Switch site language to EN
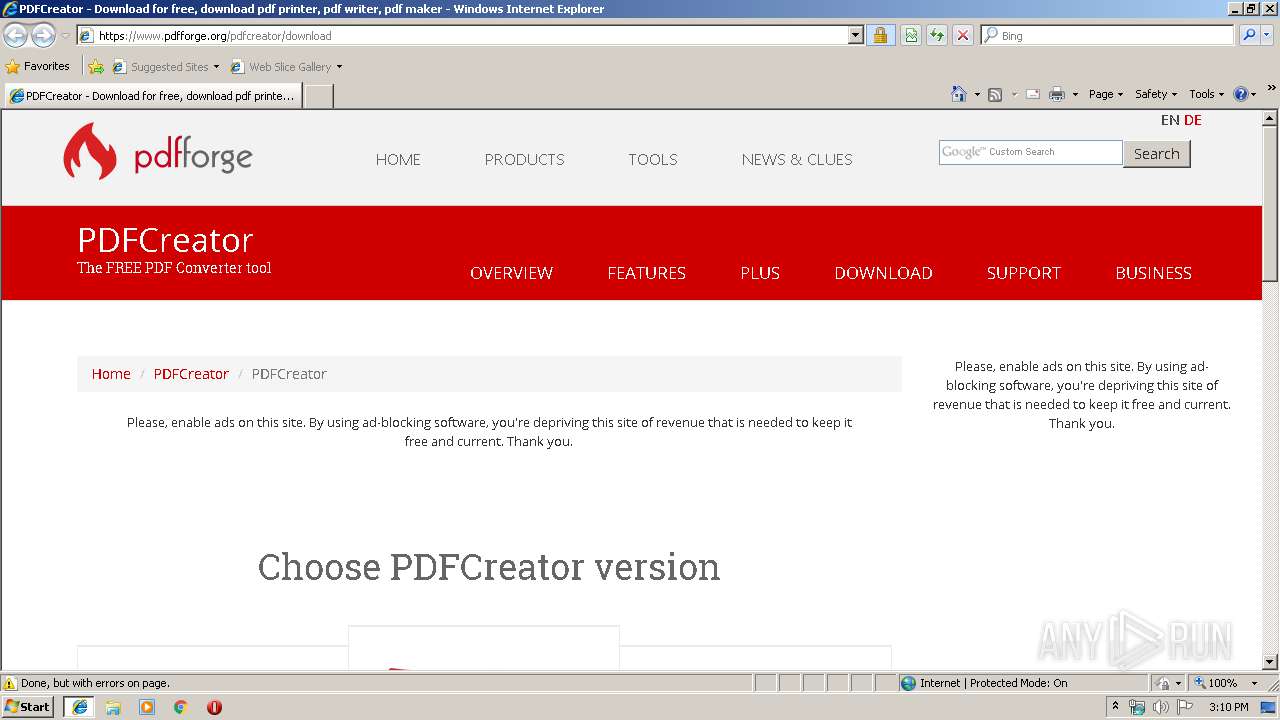 (x=1170, y=120)
